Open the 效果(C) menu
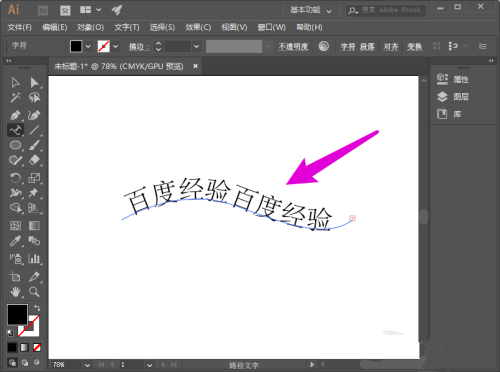Image resolution: width=500 pixels, height=372 pixels. pyautogui.click(x=198, y=27)
